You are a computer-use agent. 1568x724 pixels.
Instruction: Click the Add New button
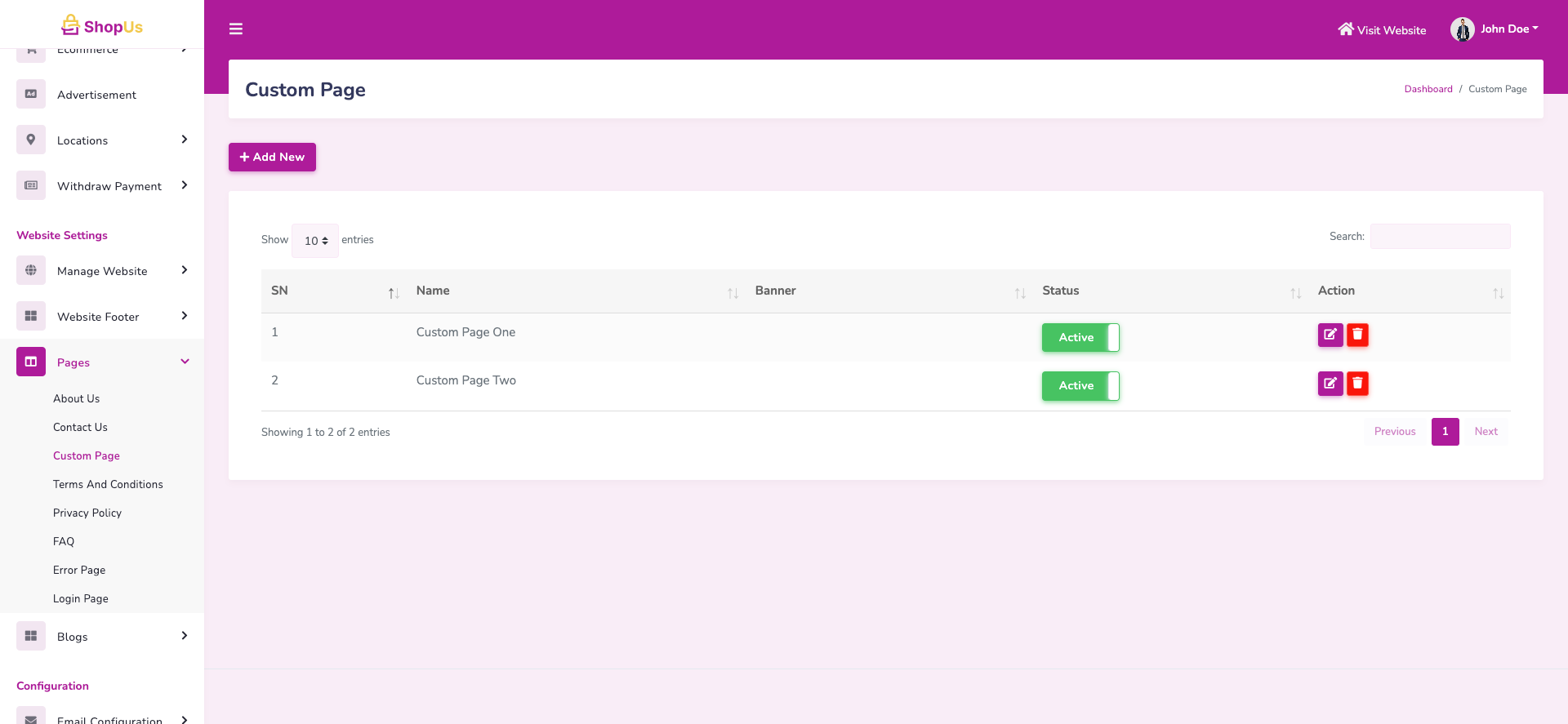click(x=272, y=157)
